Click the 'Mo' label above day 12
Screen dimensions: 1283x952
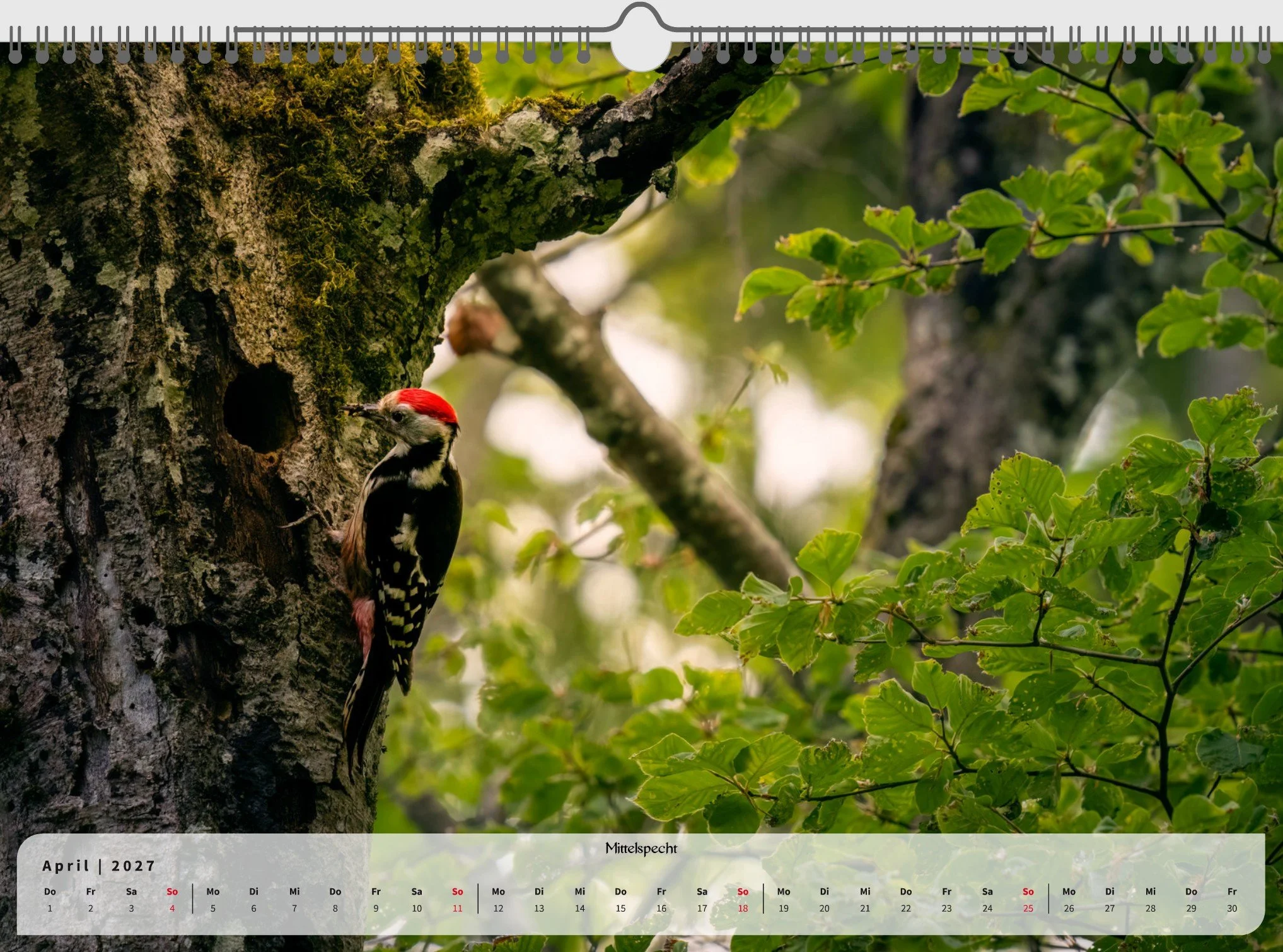click(x=498, y=891)
